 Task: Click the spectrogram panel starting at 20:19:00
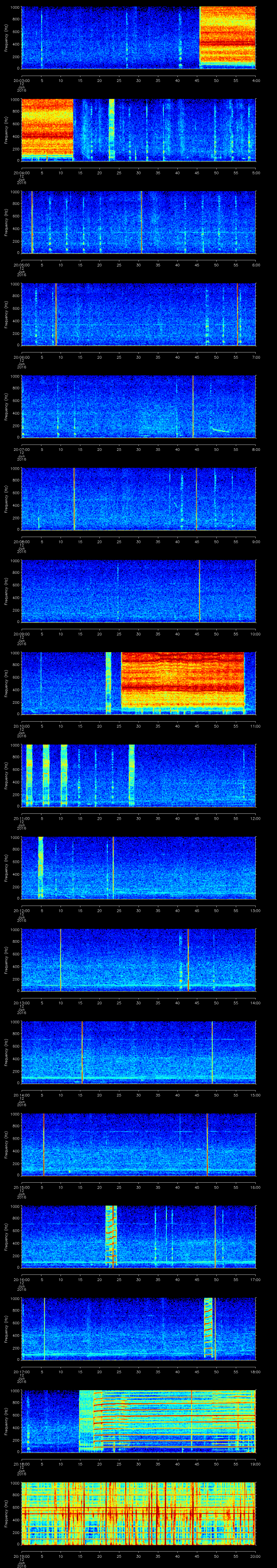(138, 1513)
